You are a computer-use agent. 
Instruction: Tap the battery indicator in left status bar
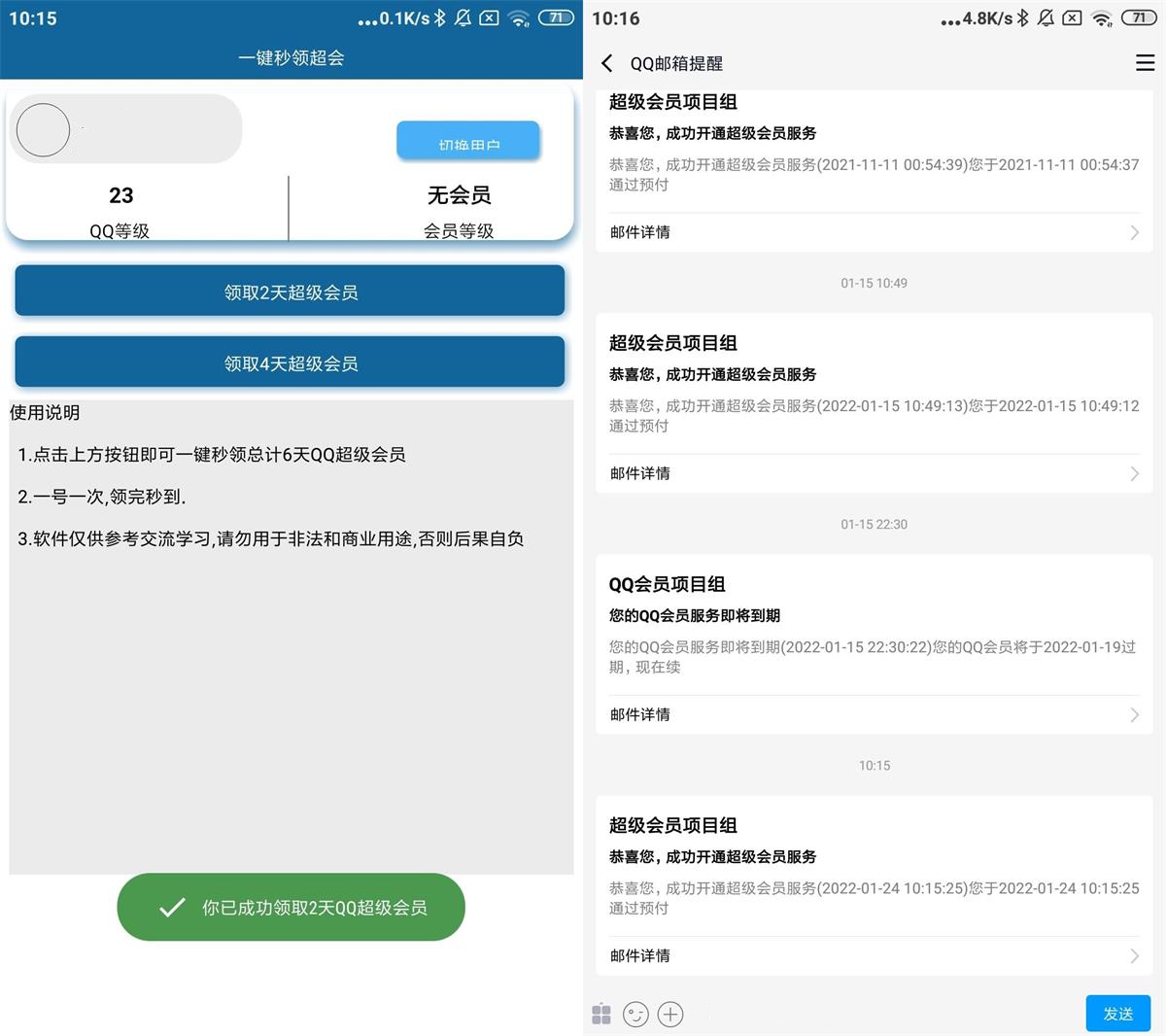click(x=556, y=17)
